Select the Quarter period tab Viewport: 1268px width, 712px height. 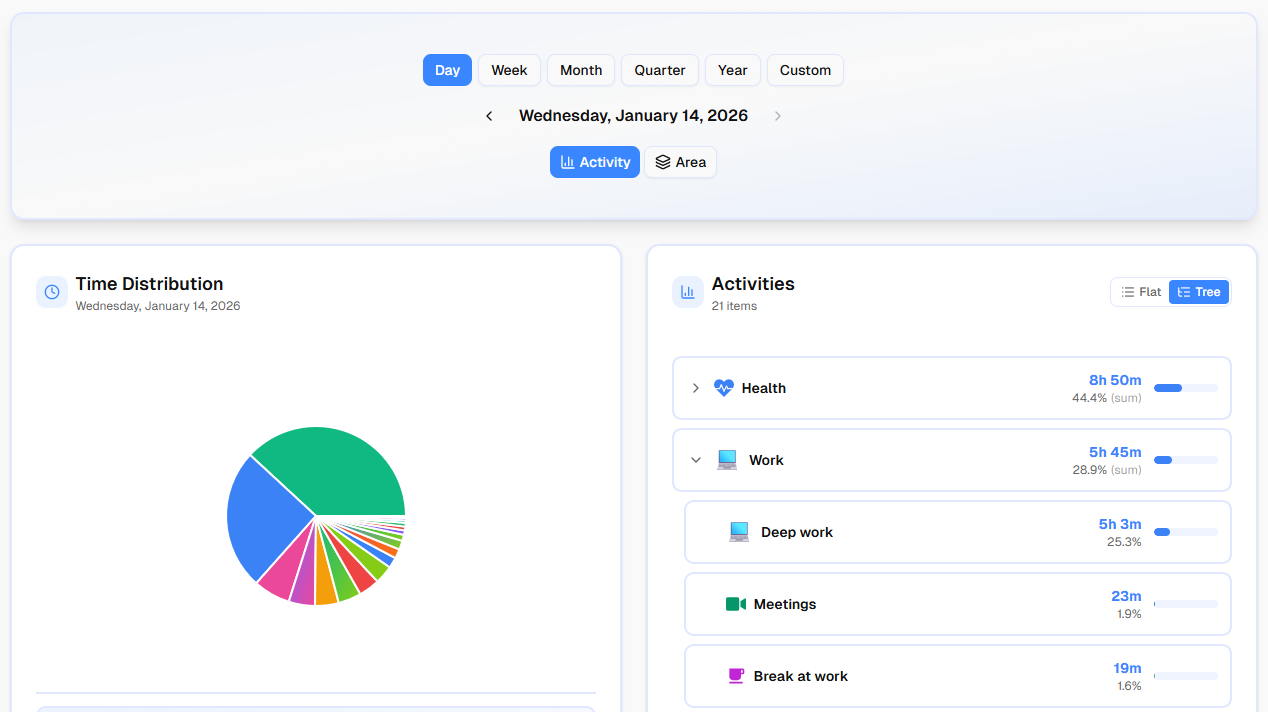pyautogui.click(x=660, y=70)
